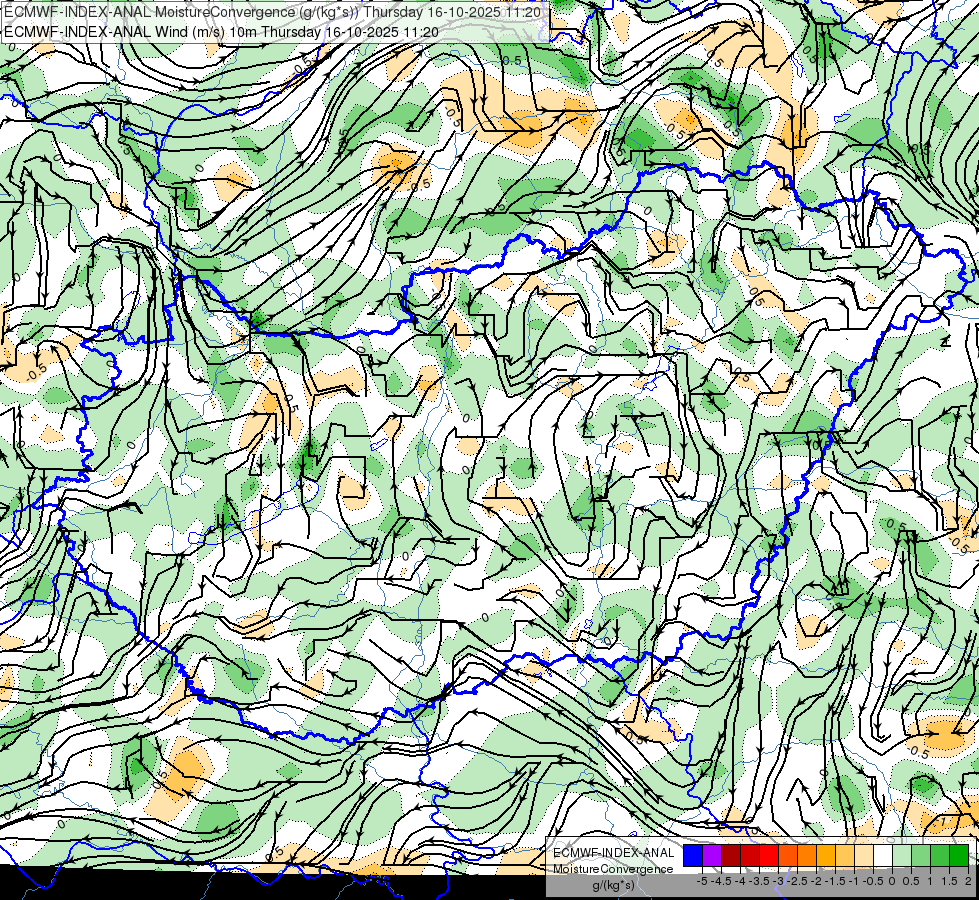
Task: Click the legend's 'MoistureConvergence' label
Action: point(614,869)
